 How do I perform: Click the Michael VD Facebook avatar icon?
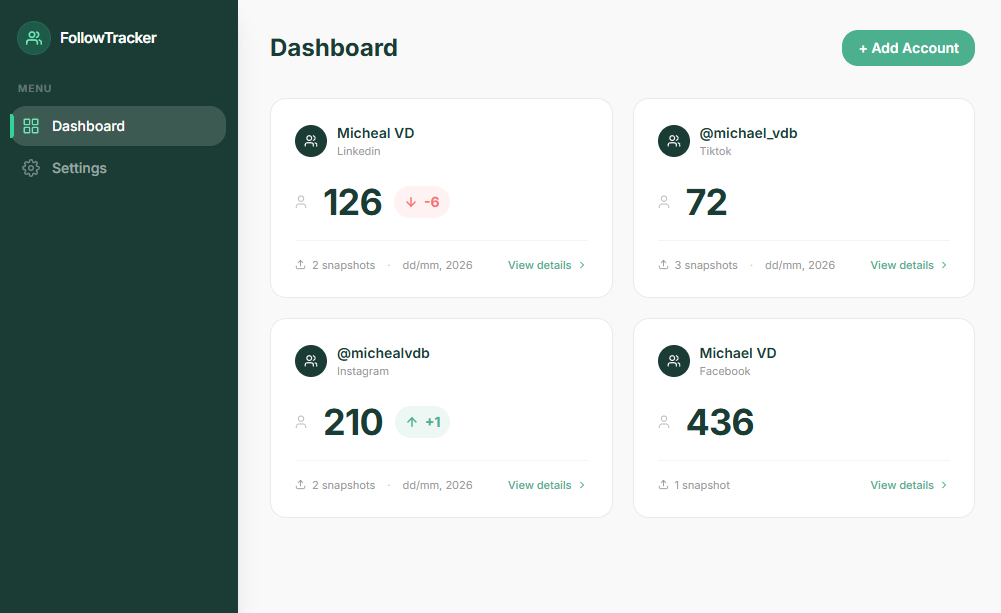point(674,361)
